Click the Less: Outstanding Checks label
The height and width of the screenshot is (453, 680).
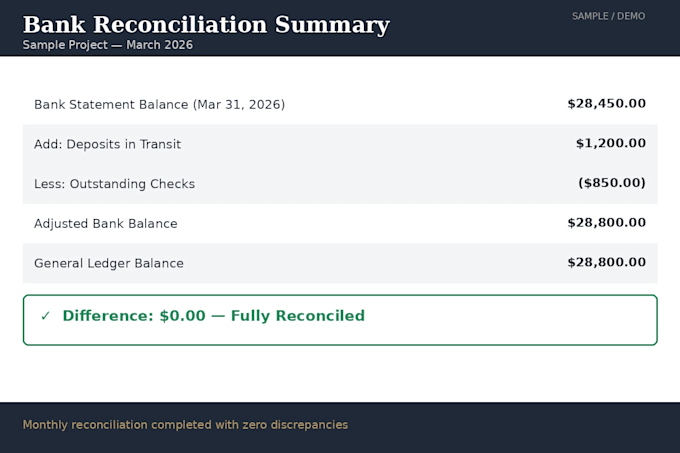[x=114, y=184]
